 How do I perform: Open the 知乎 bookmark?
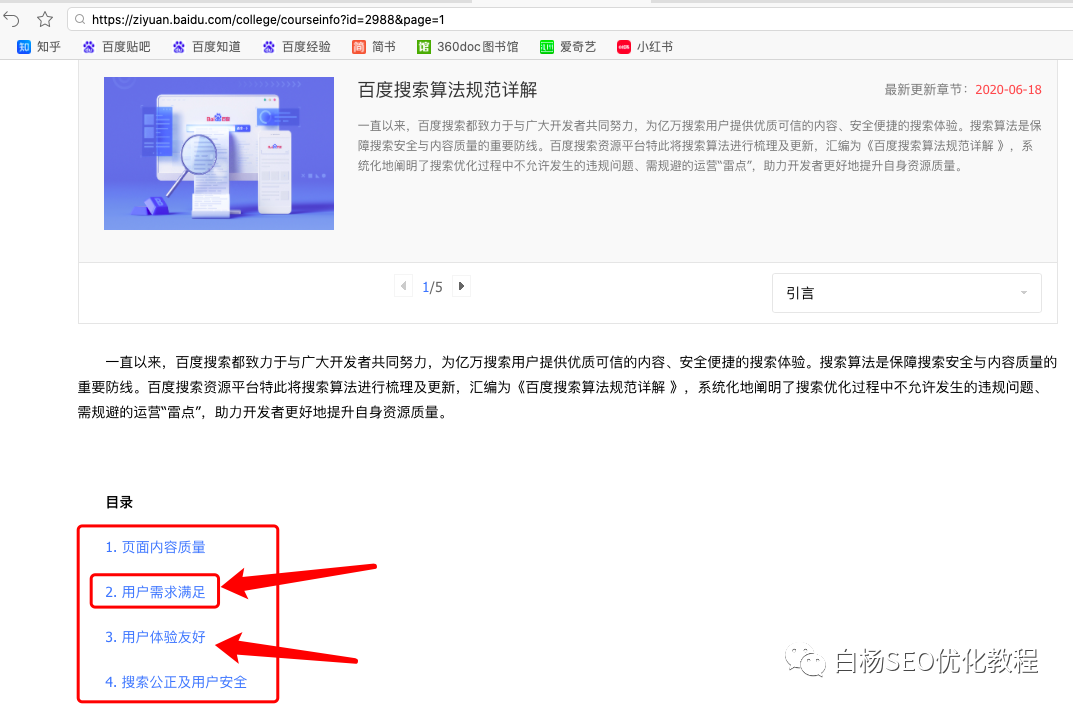[x=37, y=45]
